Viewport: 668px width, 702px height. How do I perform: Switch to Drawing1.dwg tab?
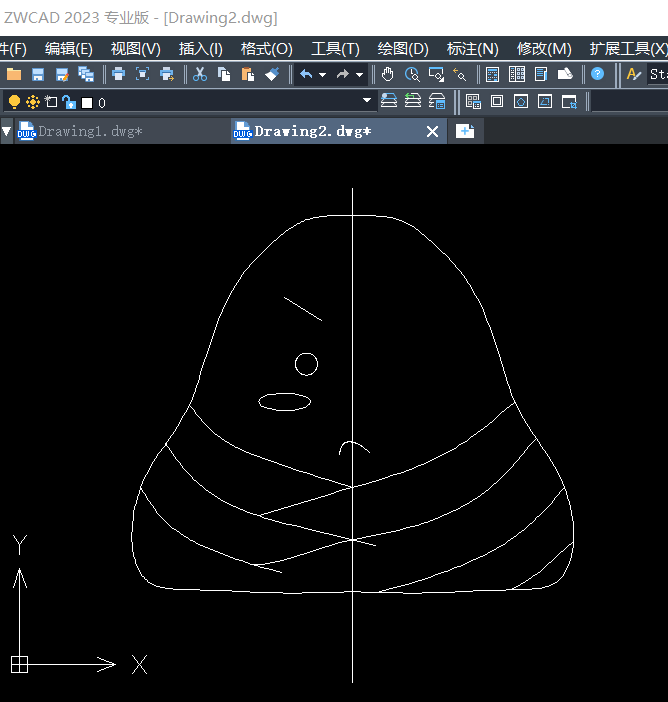pos(122,131)
